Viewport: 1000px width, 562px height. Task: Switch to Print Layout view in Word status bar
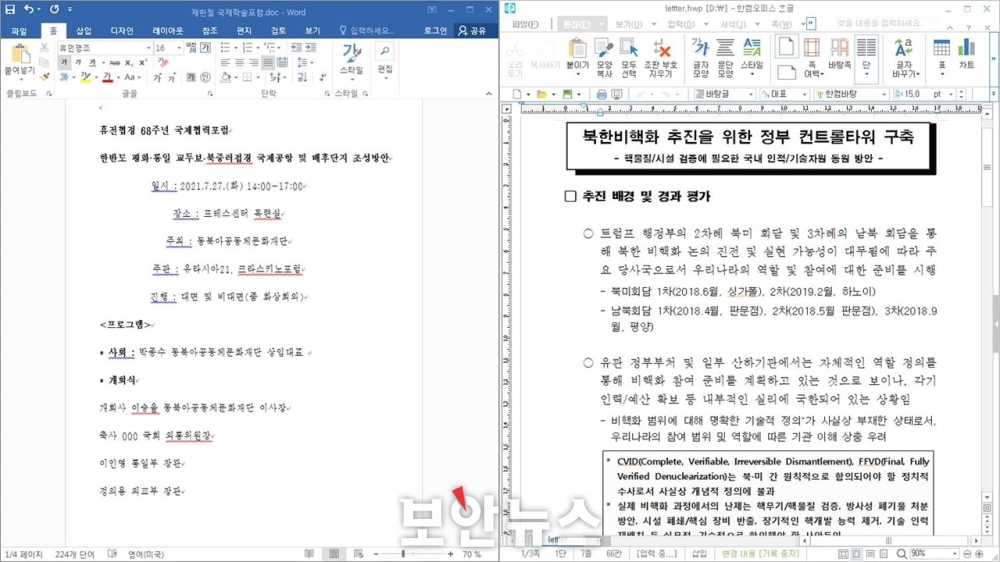[334, 554]
